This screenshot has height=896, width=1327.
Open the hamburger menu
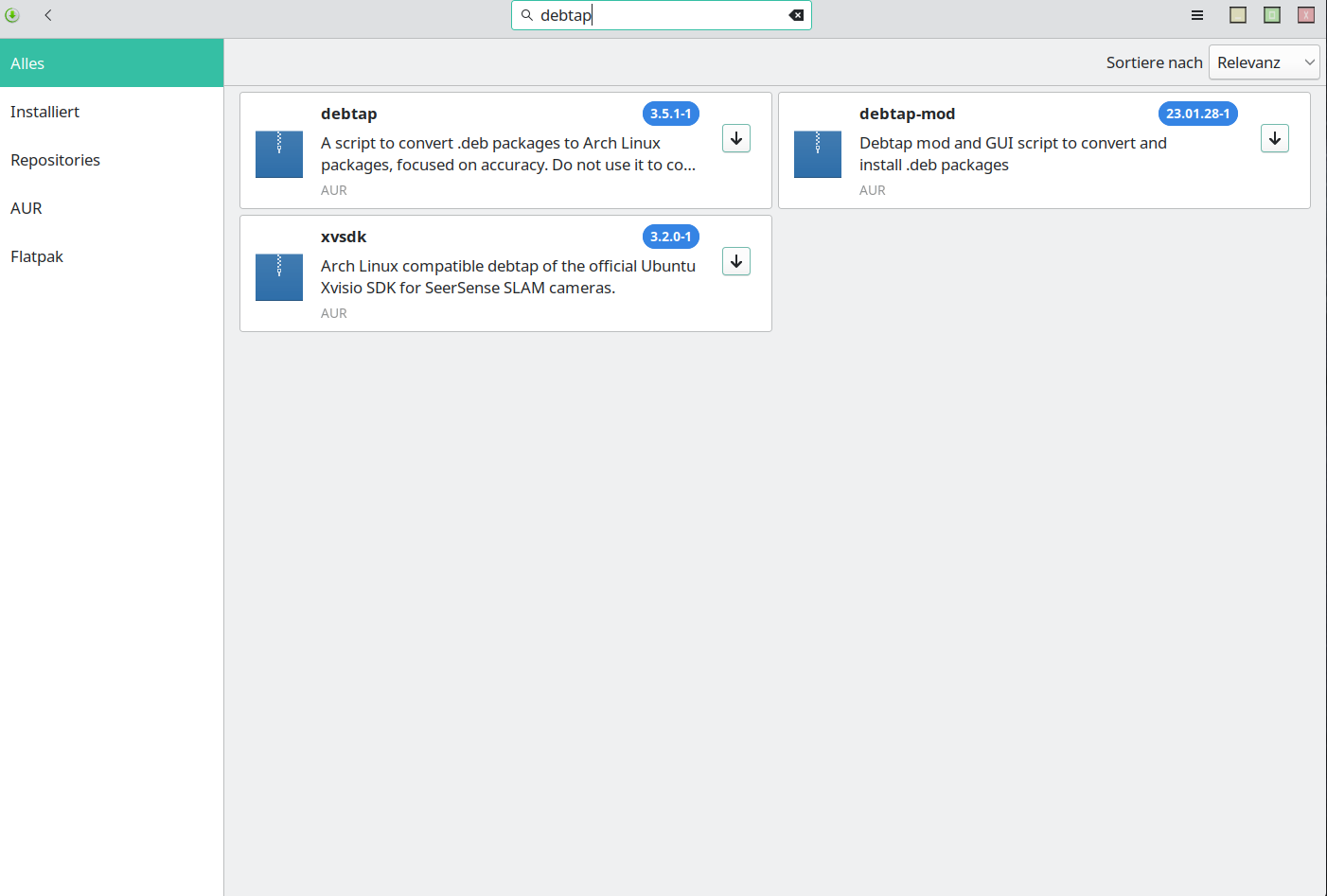click(1197, 15)
